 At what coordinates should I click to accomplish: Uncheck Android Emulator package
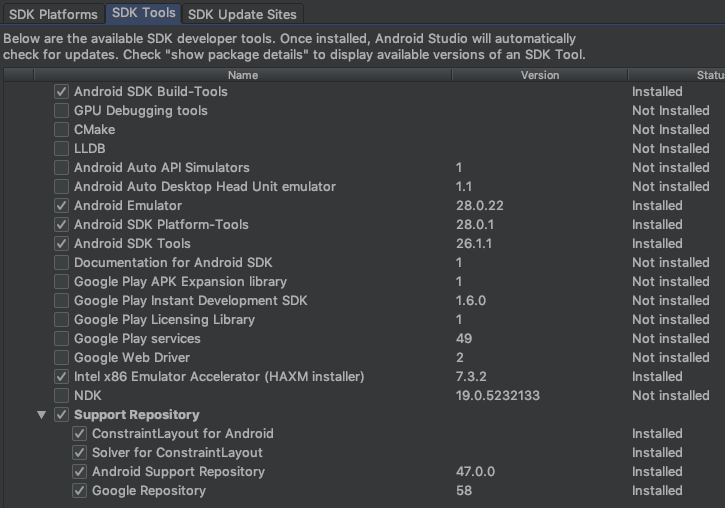(x=62, y=206)
